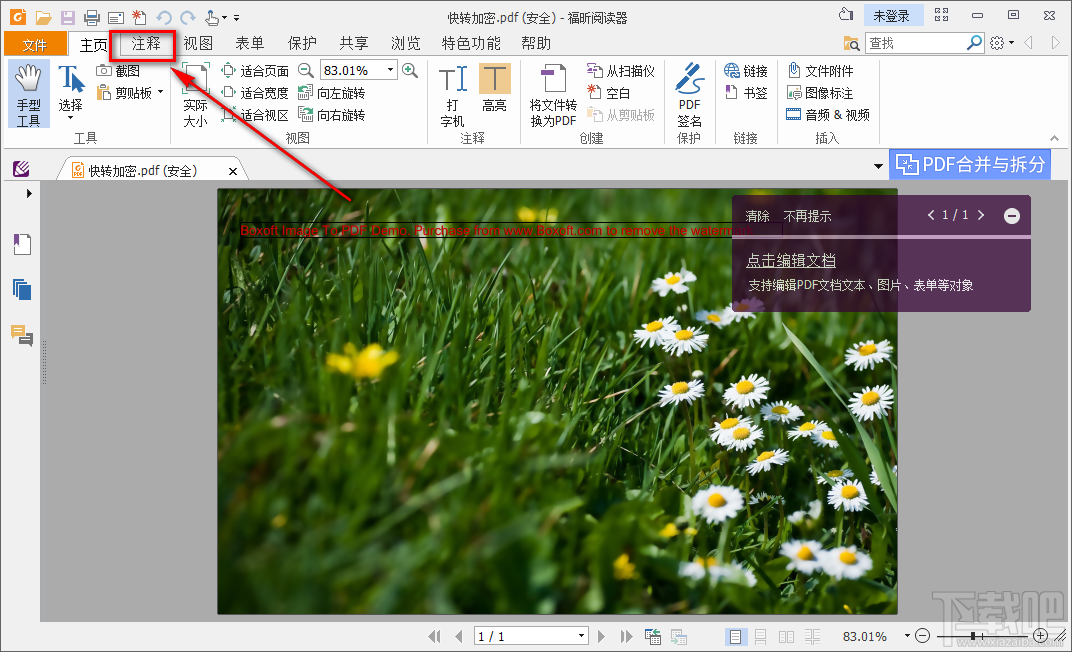This screenshot has width=1072, height=652.
Task: Expand the zoom percentage dropdown
Action: (x=391, y=70)
